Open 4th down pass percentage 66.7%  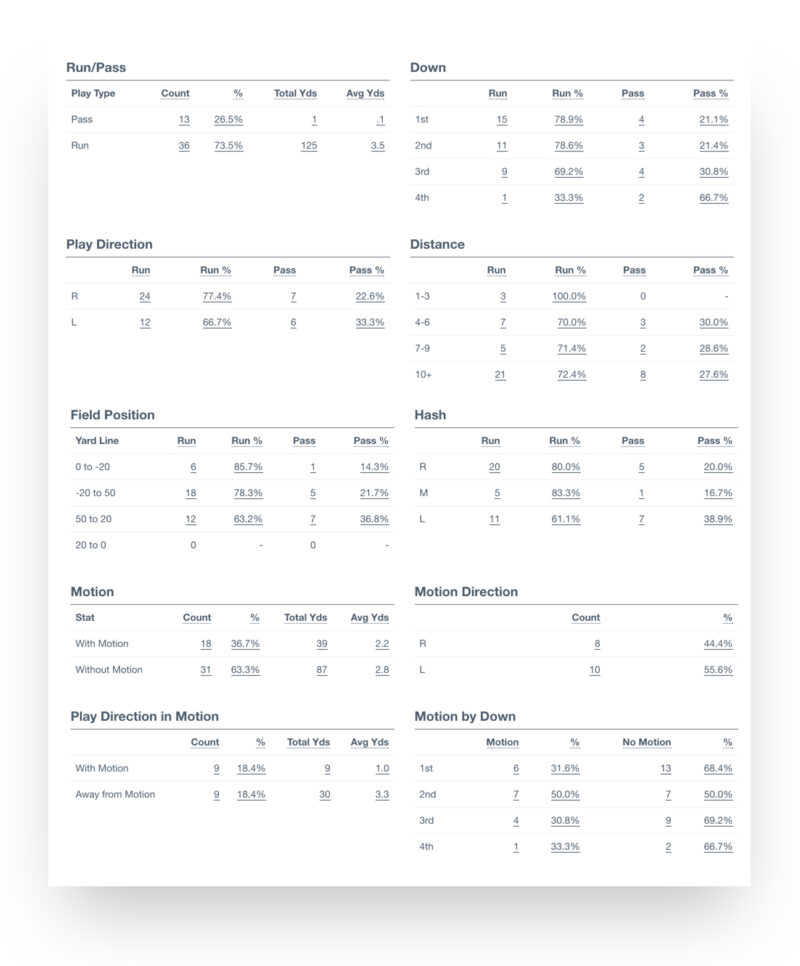pos(713,198)
